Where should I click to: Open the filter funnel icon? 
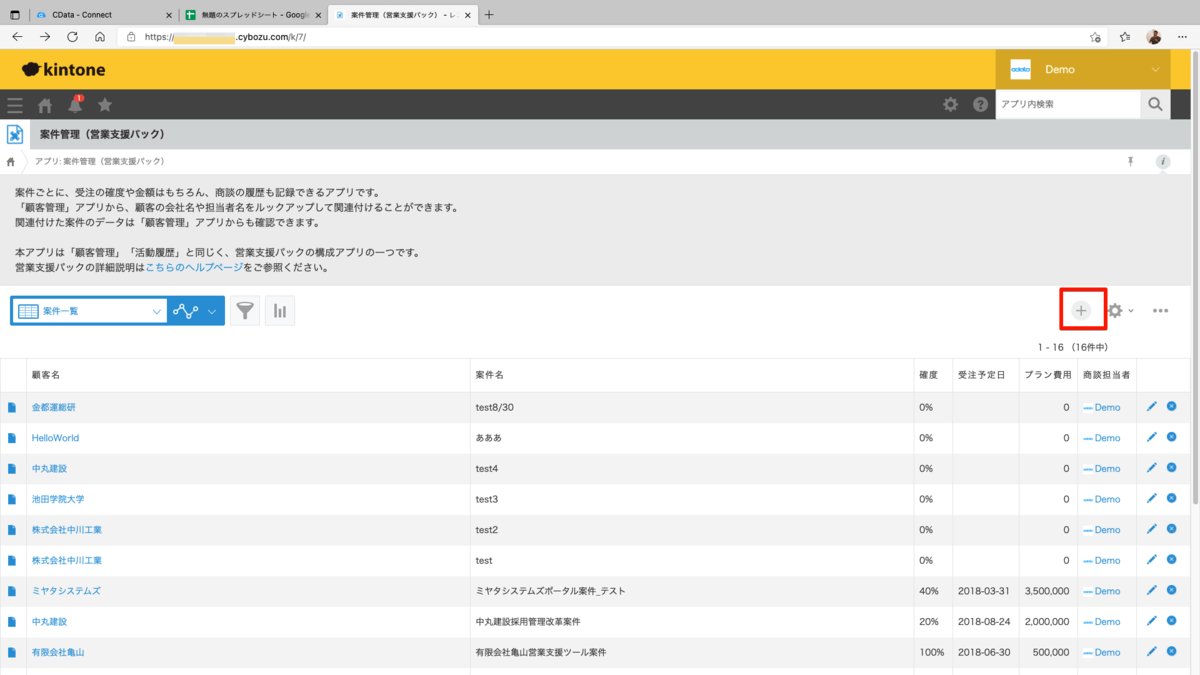244,311
